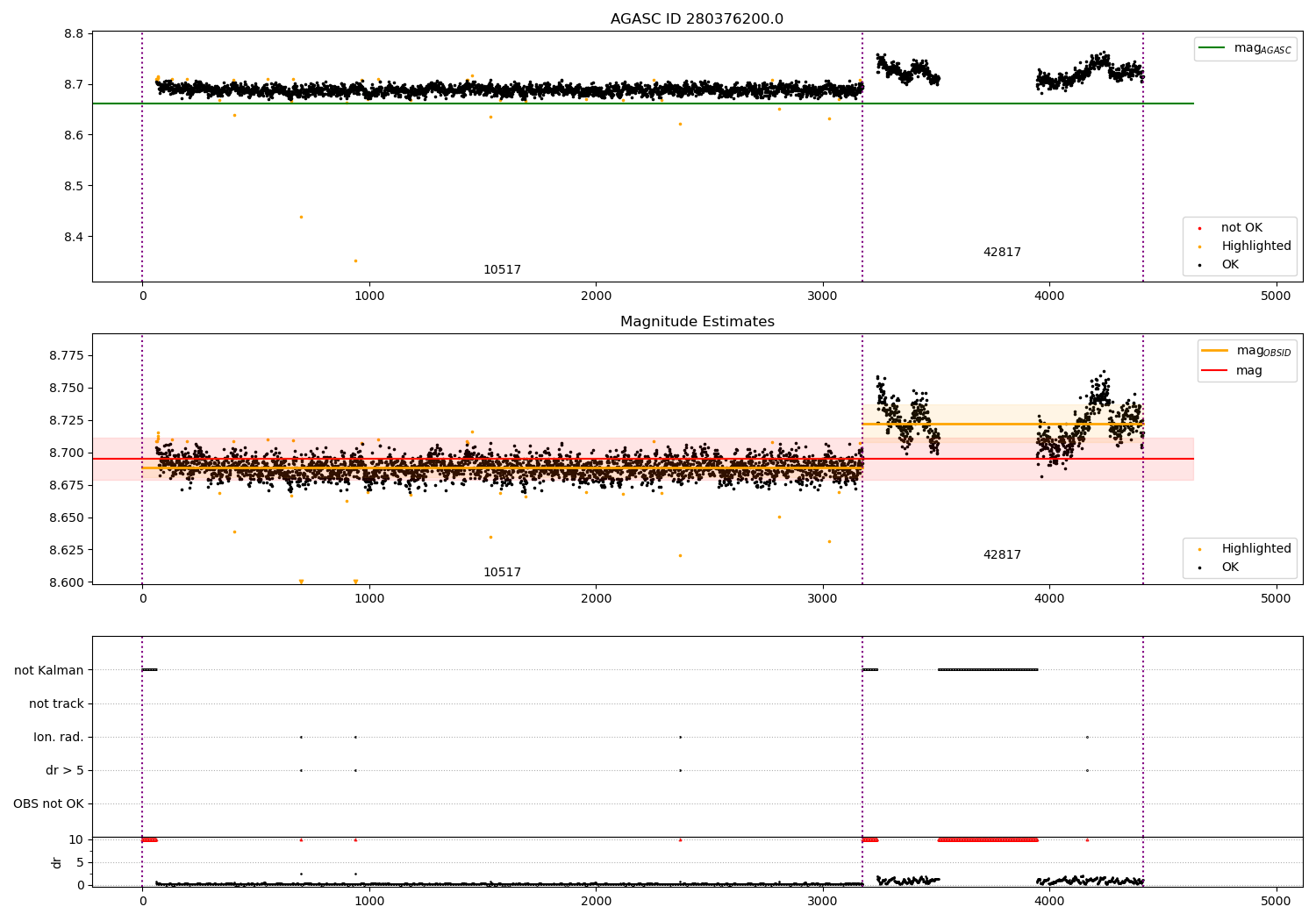This screenshot has height=921, width=1316.
Task: Click the 'AGASC ID 280376200.0' plot title
Action: click(697, 19)
